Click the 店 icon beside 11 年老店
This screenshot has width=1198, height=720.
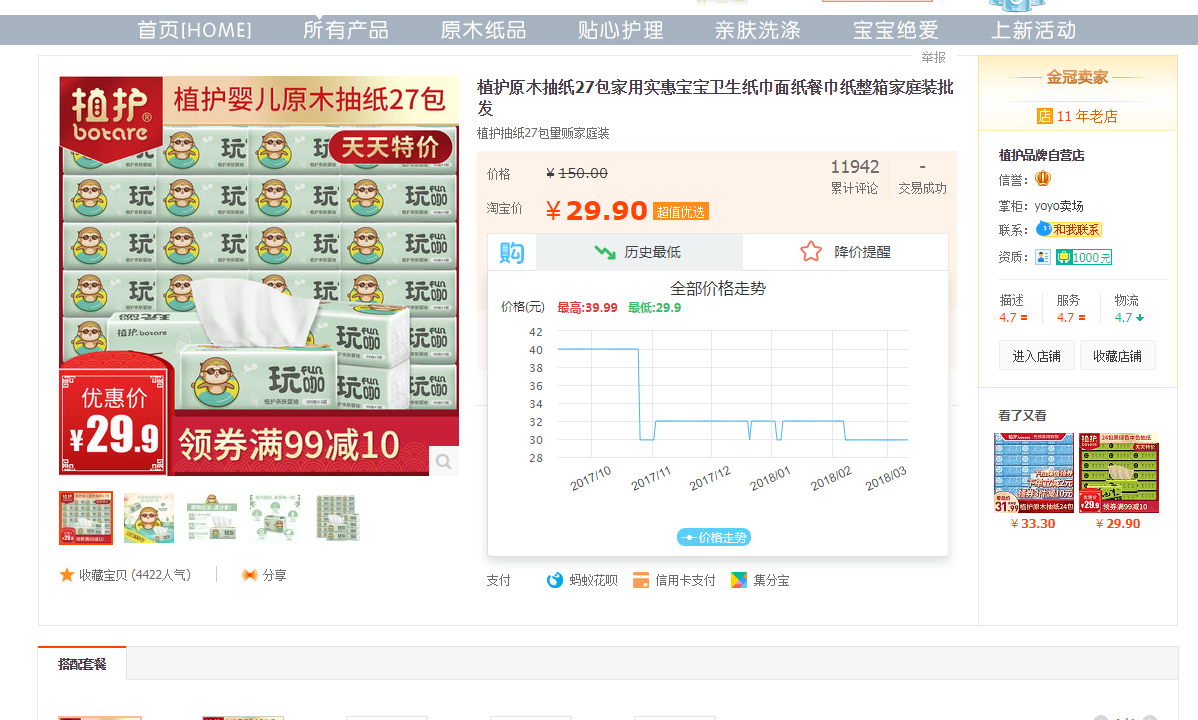(1044, 116)
